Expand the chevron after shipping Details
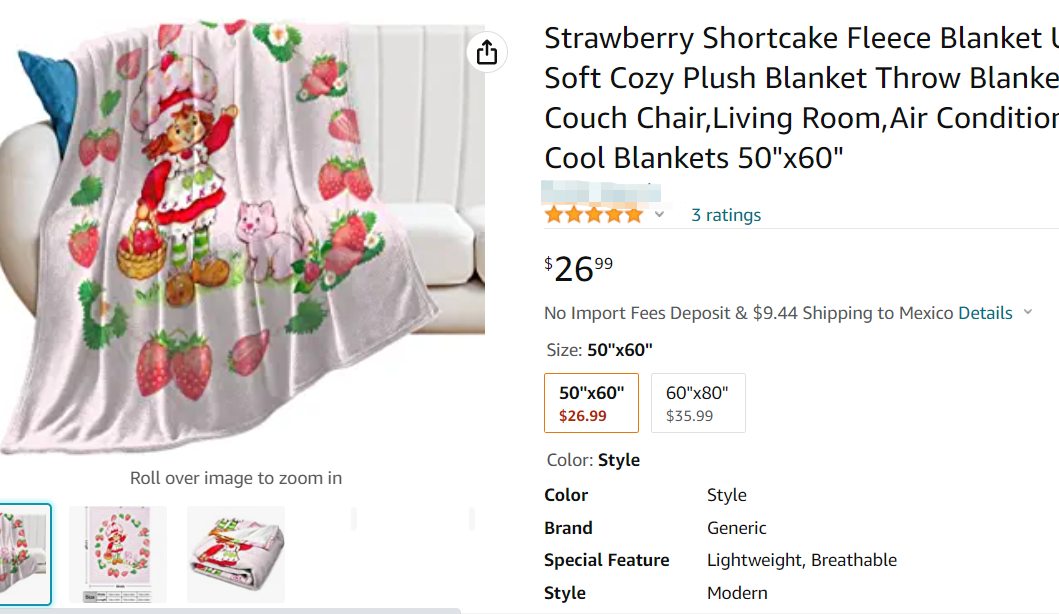The height and width of the screenshot is (614, 1059). tap(1027, 313)
